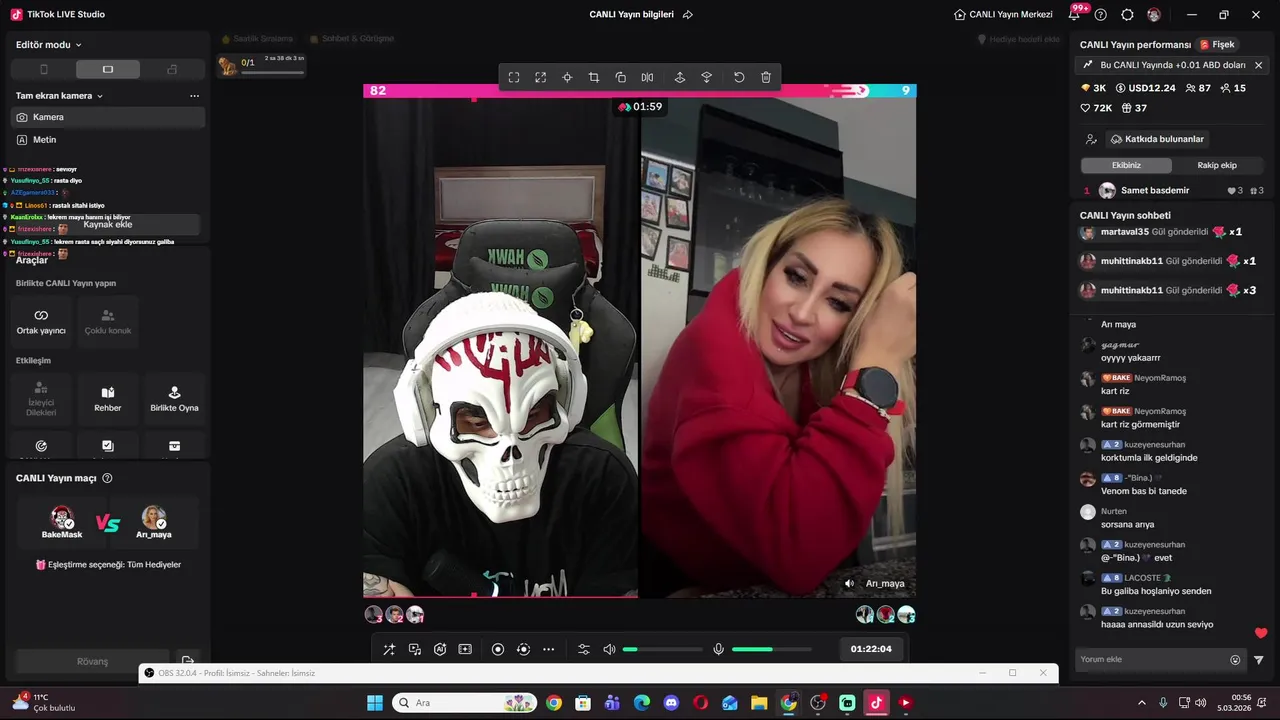This screenshot has height=720, width=1280.
Task: Click the flip horizontal mirror icon
Action: (x=647, y=77)
